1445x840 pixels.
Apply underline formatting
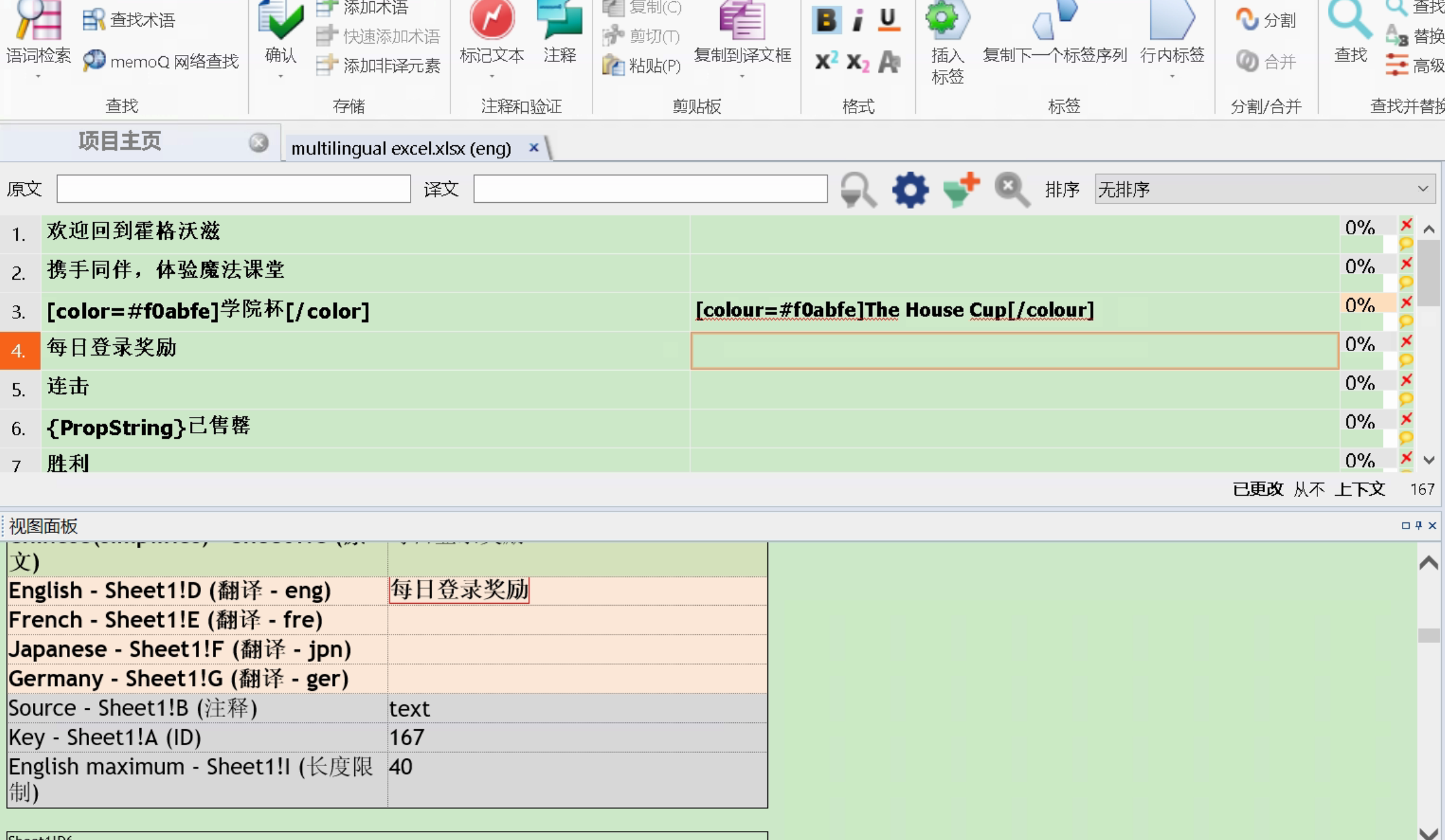[x=888, y=20]
